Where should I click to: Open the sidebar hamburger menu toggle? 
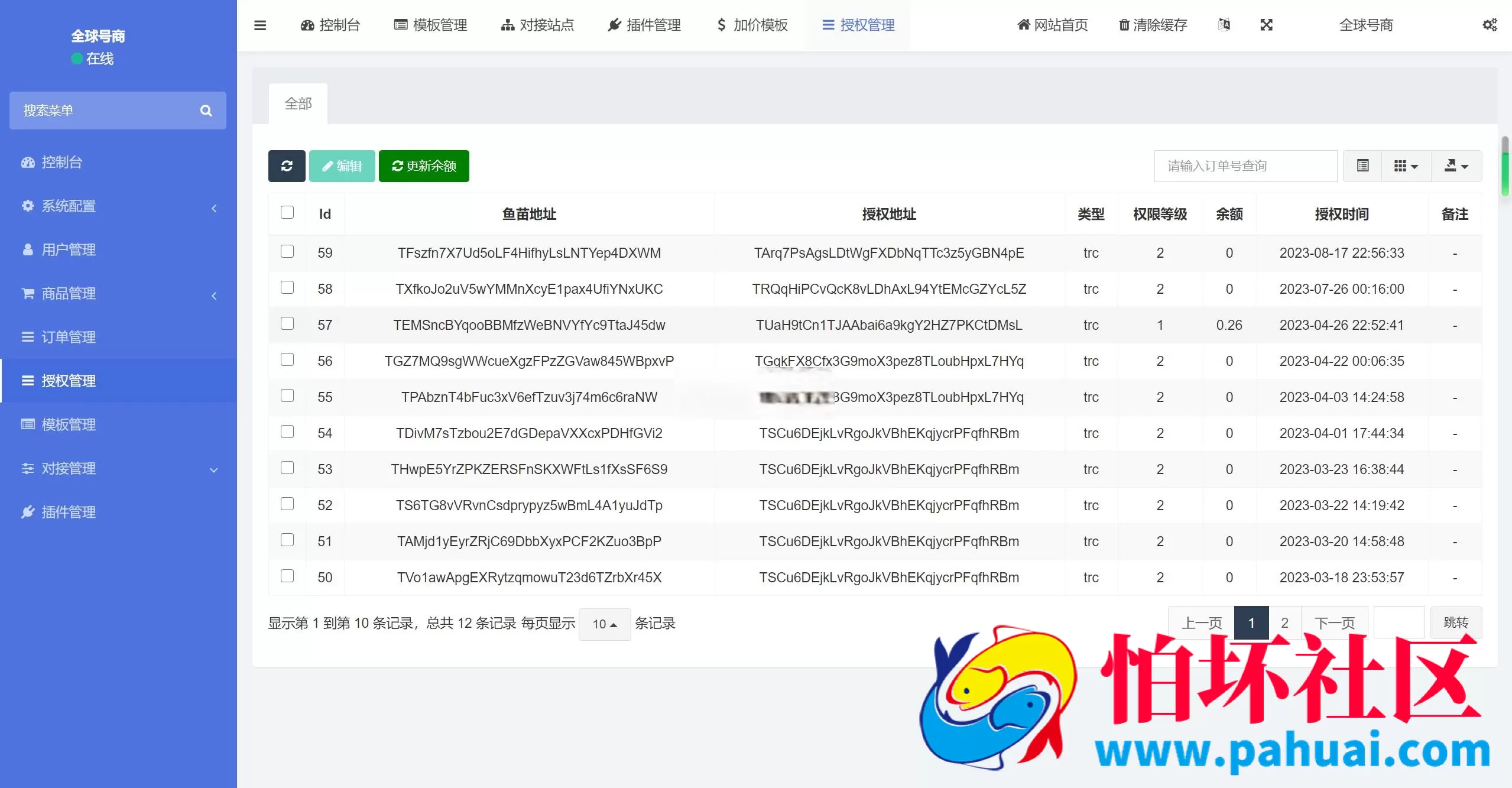coord(260,25)
